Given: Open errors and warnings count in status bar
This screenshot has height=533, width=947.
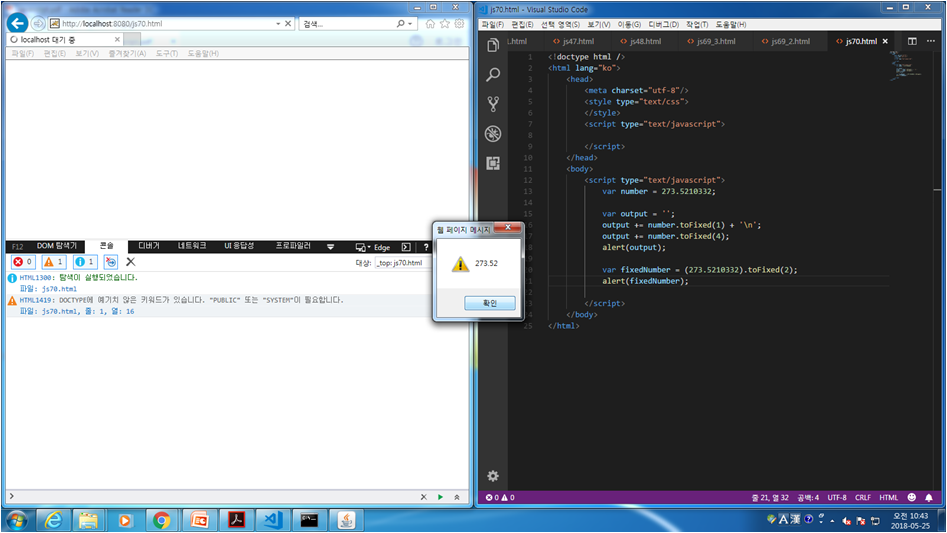Looking at the screenshot, I should tap(500, 497).
